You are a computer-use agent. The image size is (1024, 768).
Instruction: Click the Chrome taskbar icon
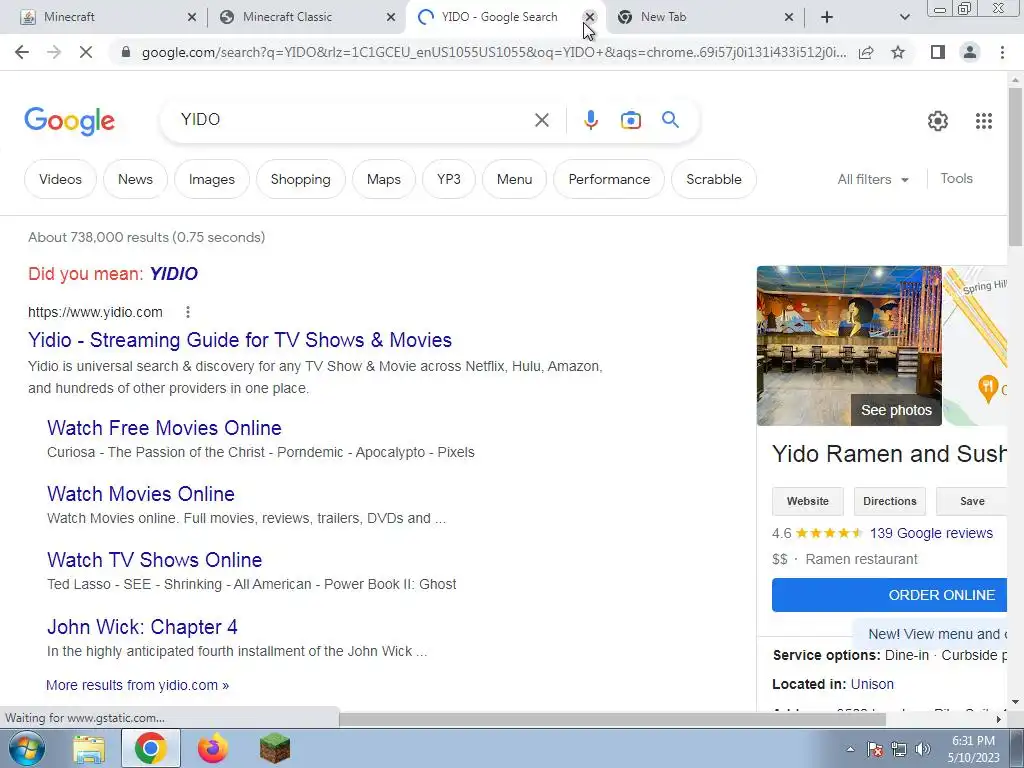pos(150,748)
